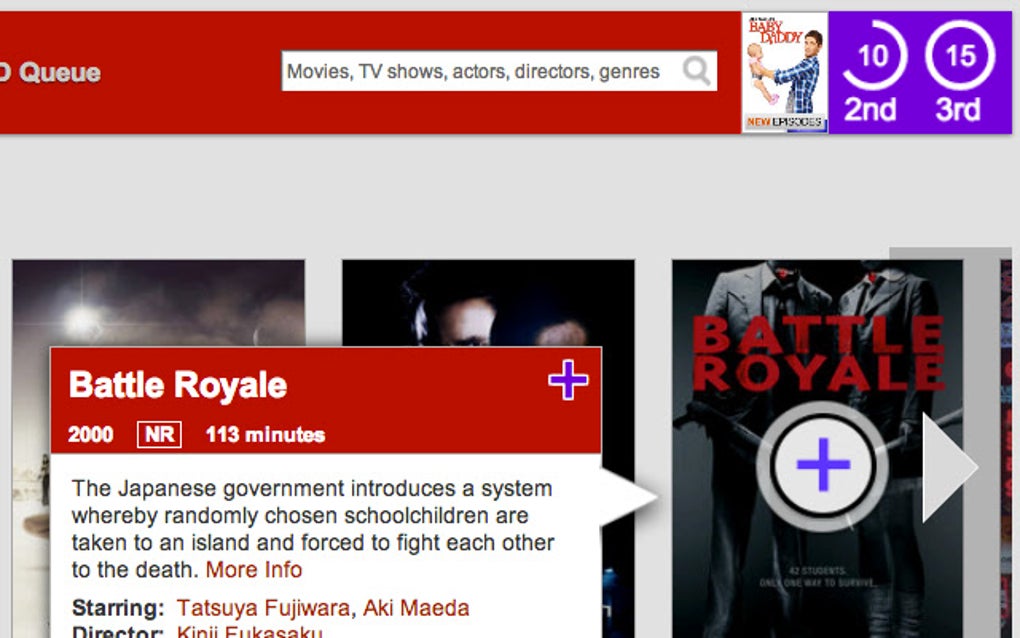The height and width of the screenshot is (638, 1020).
Task: Open Kinji Fukasaku director link
Action: tap(249, 631)
